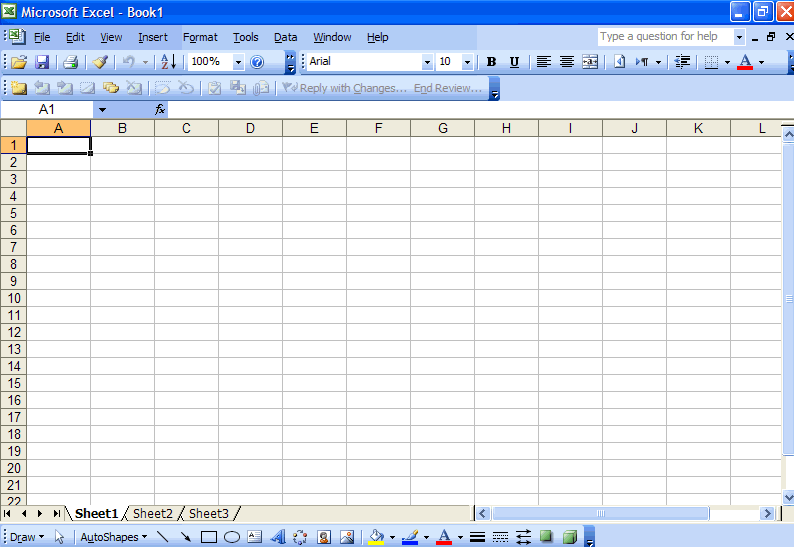Open the Fill Color dropdown arrow
This screenshot has width=794, height=547.
[x=392, y=537]
